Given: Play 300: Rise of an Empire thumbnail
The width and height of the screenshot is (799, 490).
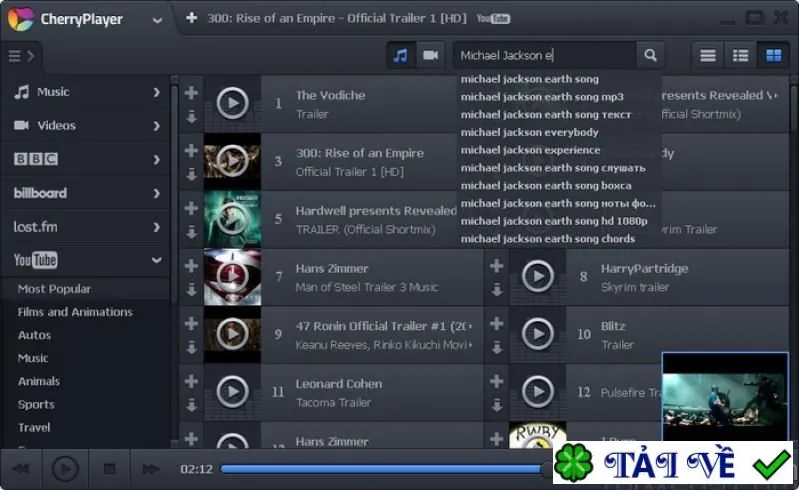Looking at the screenshot, I should pyautogui.click(x=232, y=161).
